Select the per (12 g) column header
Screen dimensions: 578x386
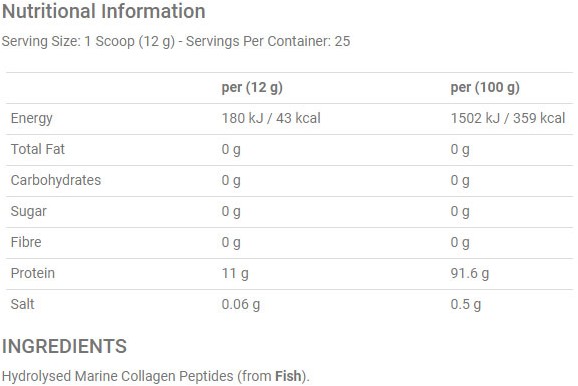[x=252, y=88]
